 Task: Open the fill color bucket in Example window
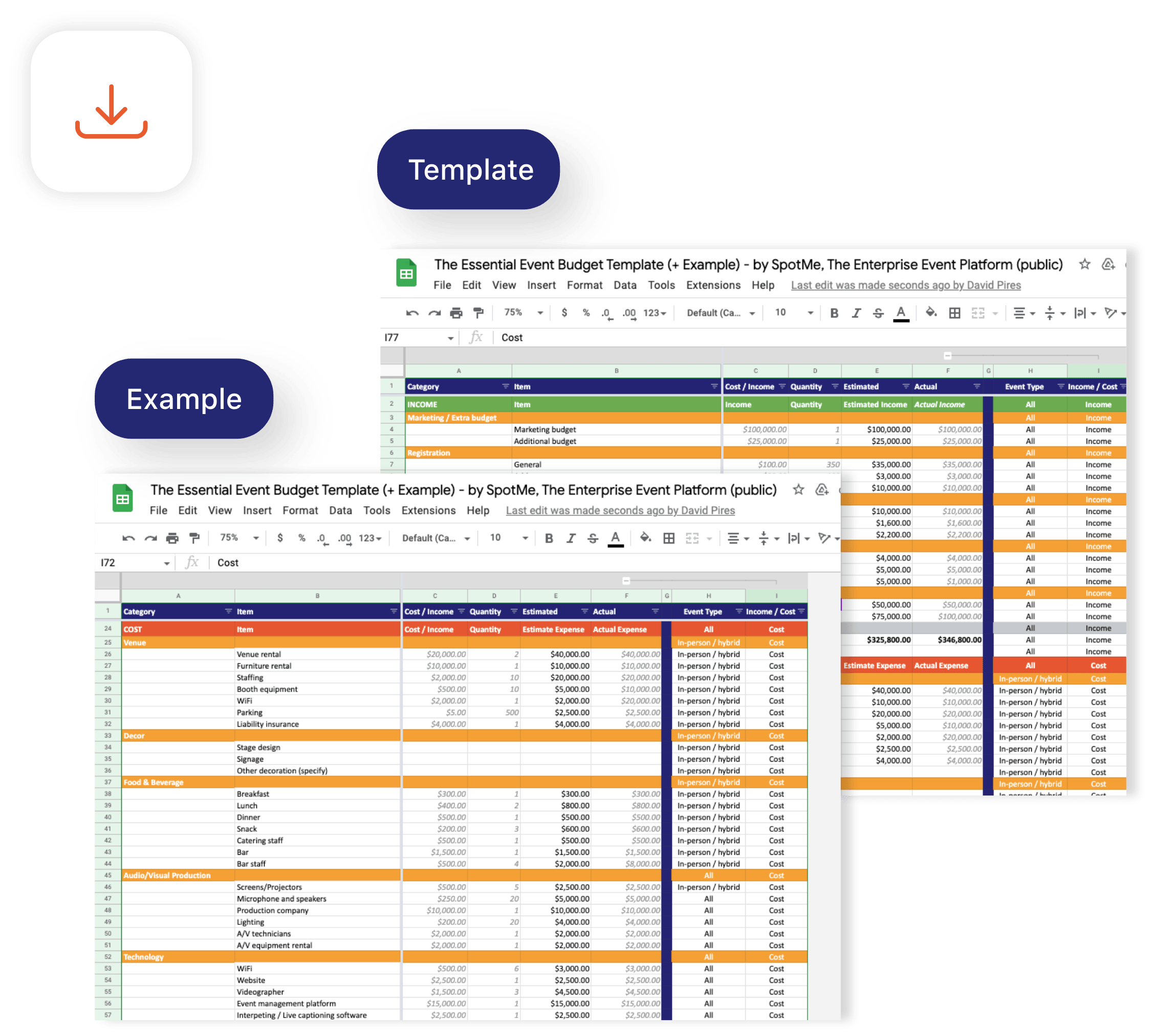[645, 537]
